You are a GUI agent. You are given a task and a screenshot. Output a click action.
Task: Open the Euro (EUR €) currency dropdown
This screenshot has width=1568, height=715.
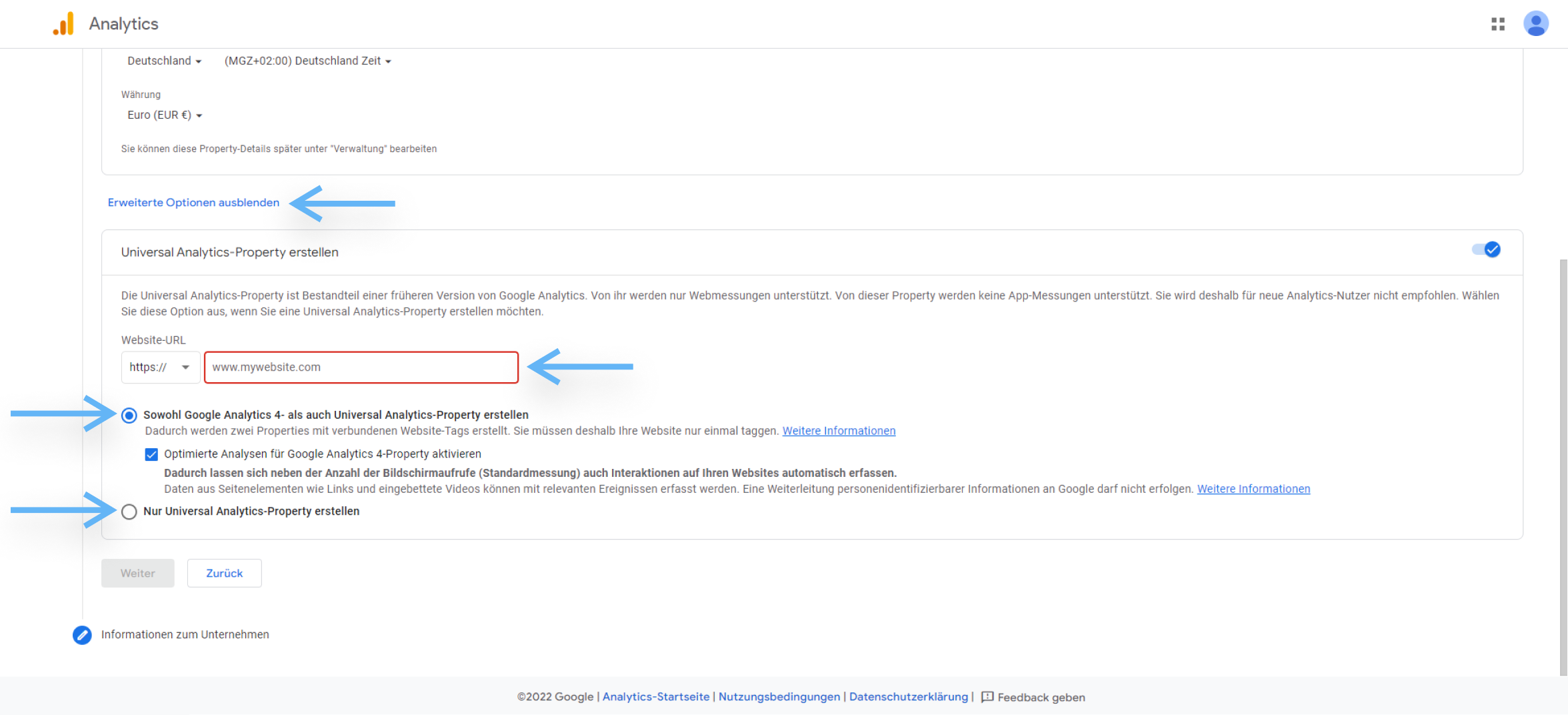165,115
